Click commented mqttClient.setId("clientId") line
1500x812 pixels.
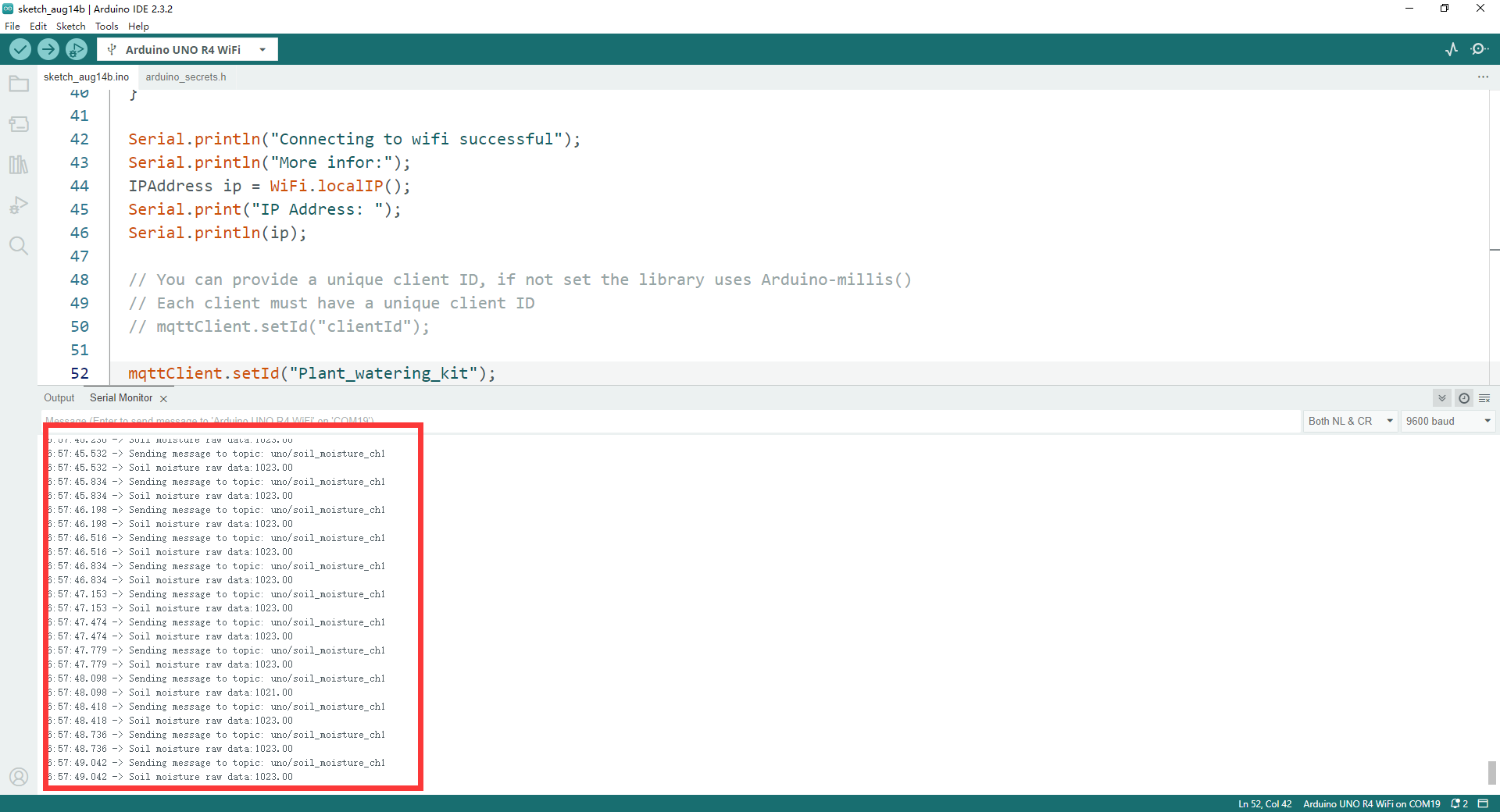[x=279, y=326]
